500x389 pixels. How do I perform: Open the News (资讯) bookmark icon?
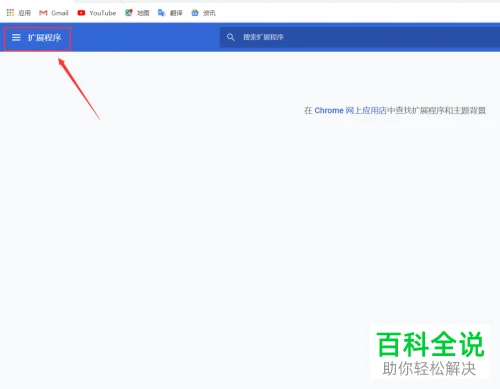click(x=195, y=13)
